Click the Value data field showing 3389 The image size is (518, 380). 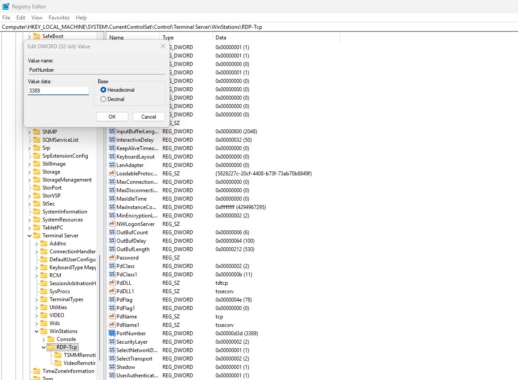point(58,90)
